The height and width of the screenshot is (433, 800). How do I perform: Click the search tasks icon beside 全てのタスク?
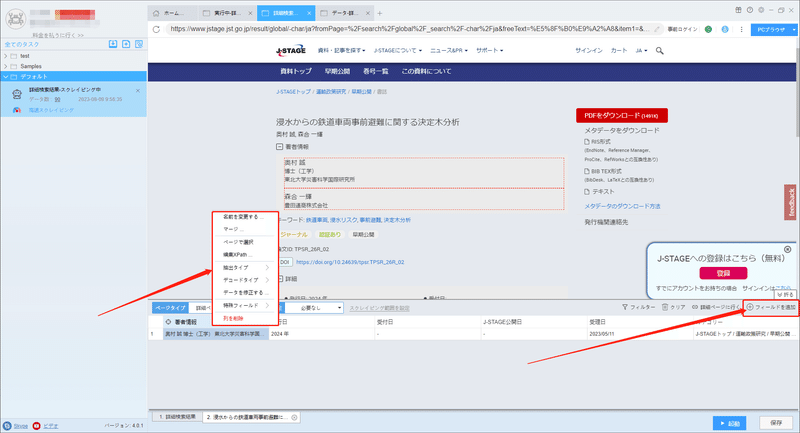click(x=139, y=44)
